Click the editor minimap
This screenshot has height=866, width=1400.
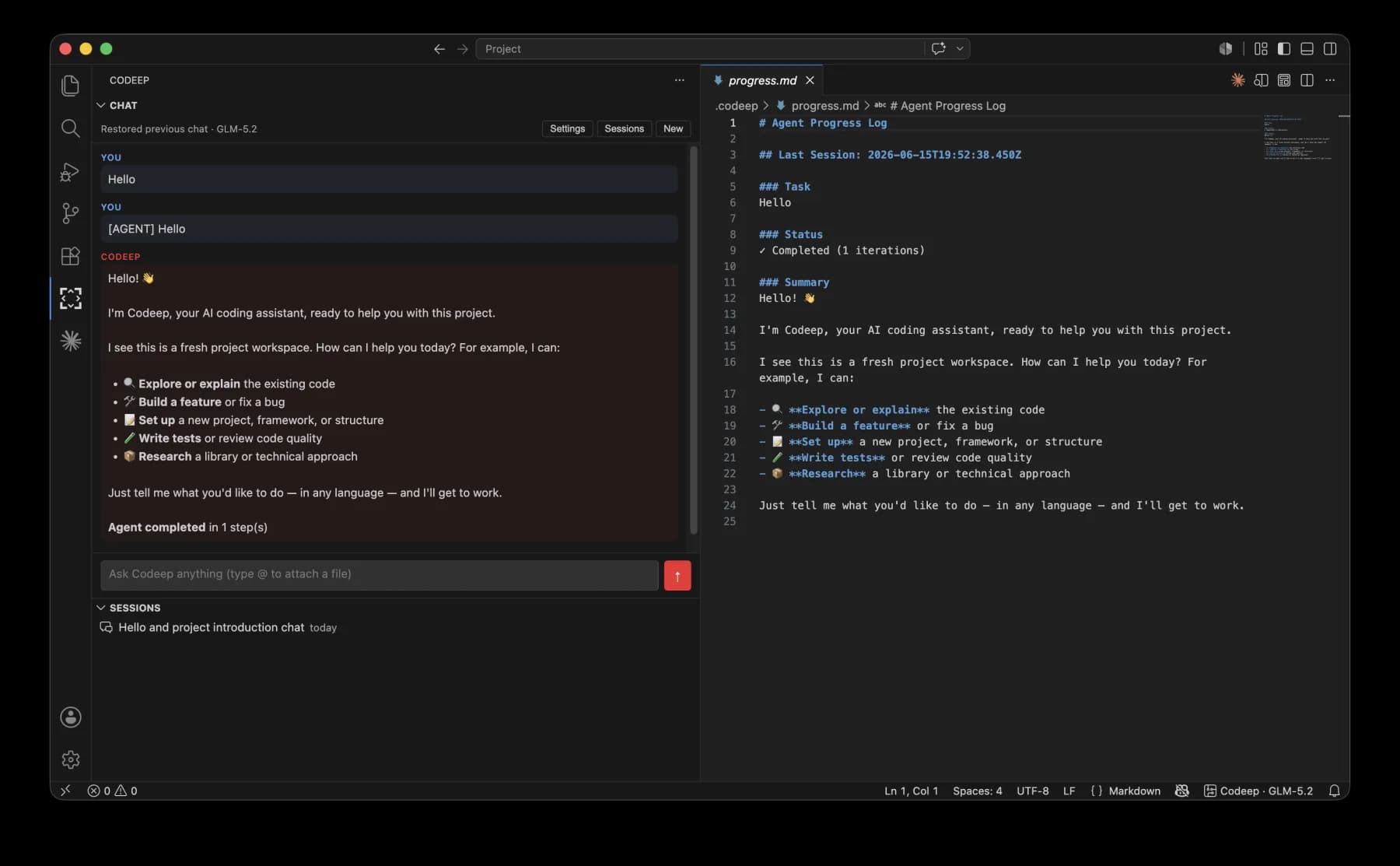1297,138
